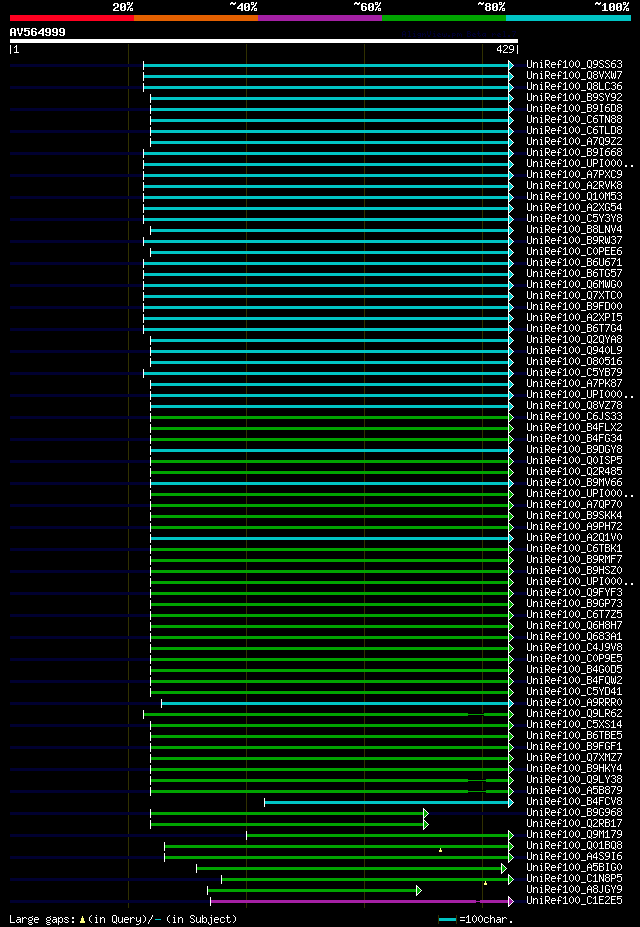Click the purple arrowhead ending UniRef100_C1E2E5 alignment
The width and height of the screenshot is (640, 927).
[511, 902]
